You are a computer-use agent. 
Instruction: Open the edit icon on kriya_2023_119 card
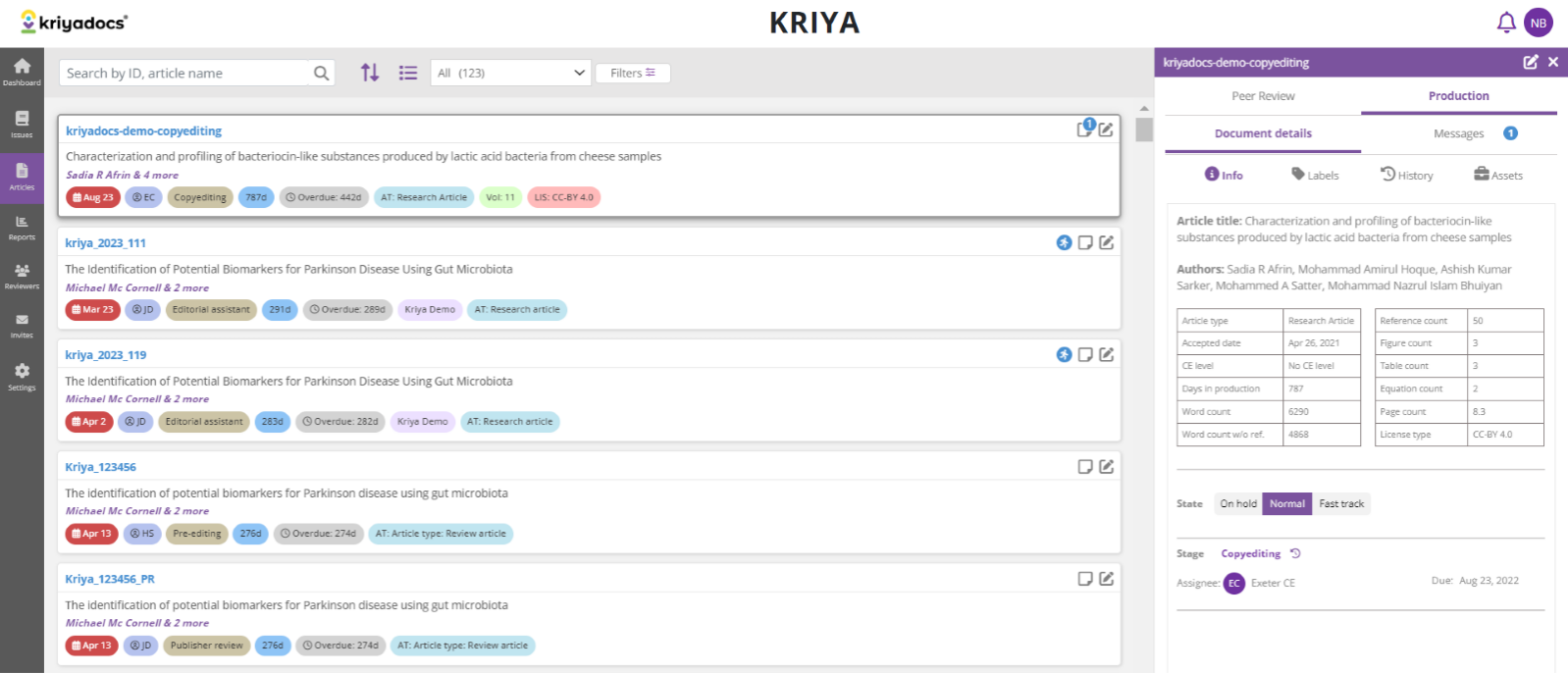click(x=1106, y=354)
